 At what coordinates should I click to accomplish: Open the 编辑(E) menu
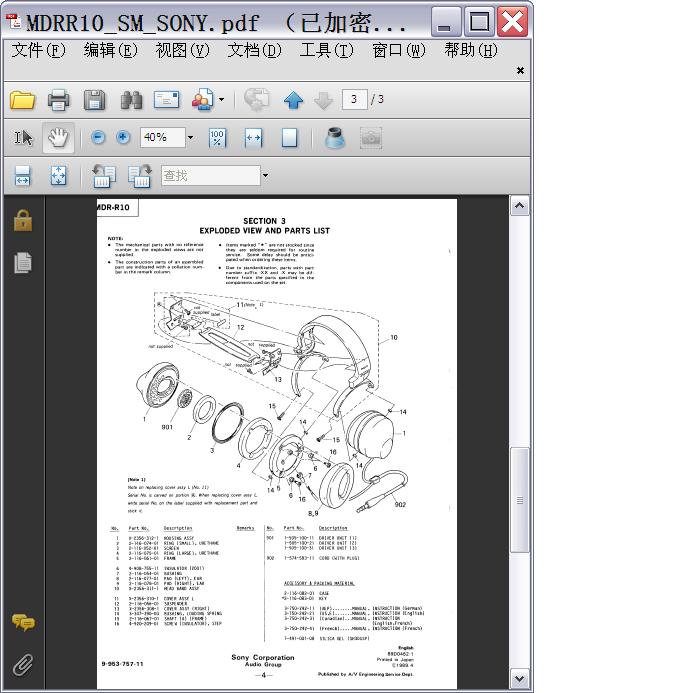tap(110, 50)
